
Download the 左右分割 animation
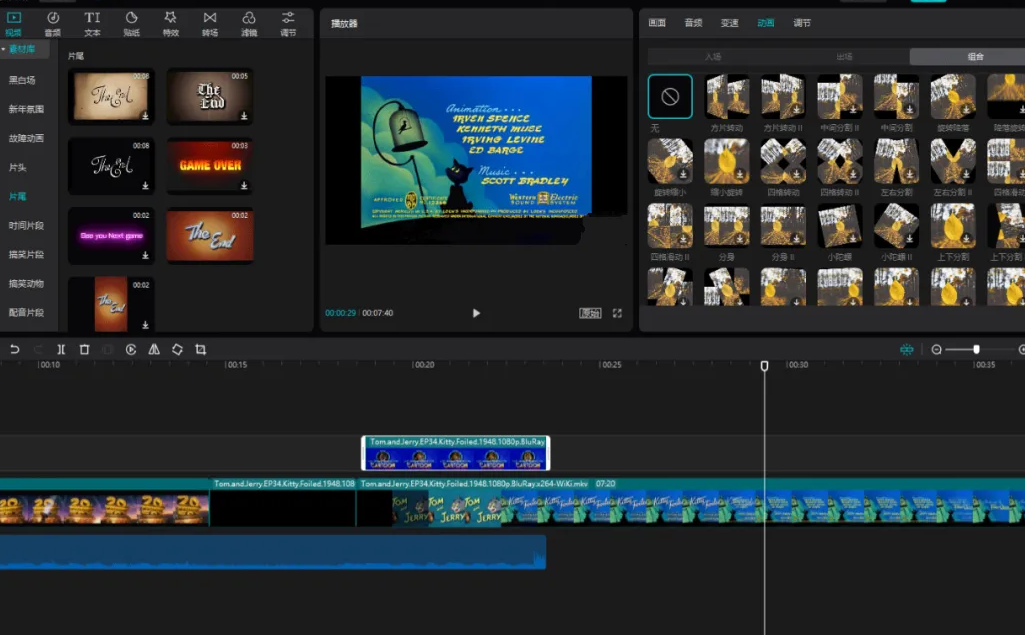[x=909, y=174]
